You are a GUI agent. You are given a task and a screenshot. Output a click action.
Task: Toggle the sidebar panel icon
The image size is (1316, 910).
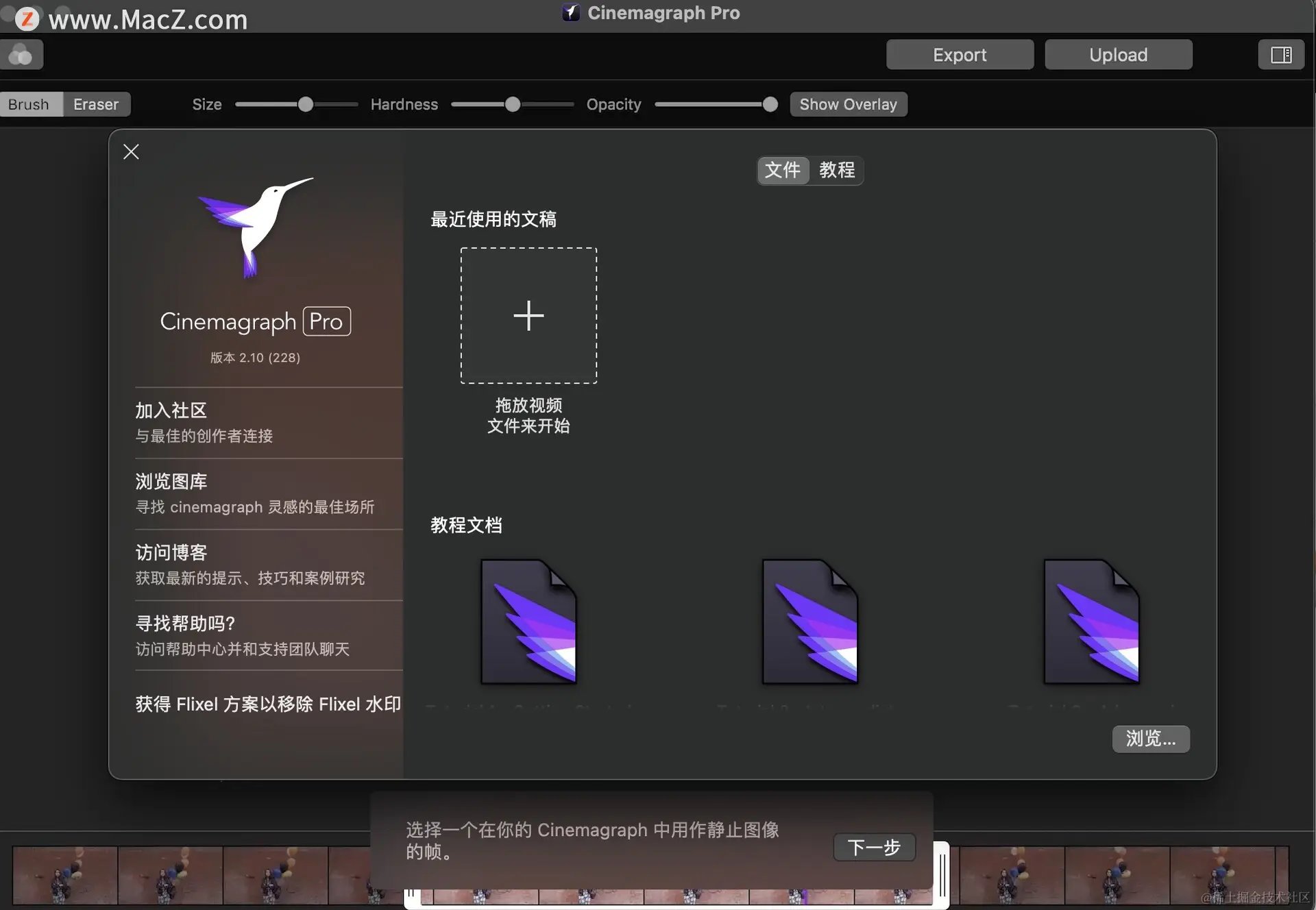pyautogui.click(x=1280, y=55)
